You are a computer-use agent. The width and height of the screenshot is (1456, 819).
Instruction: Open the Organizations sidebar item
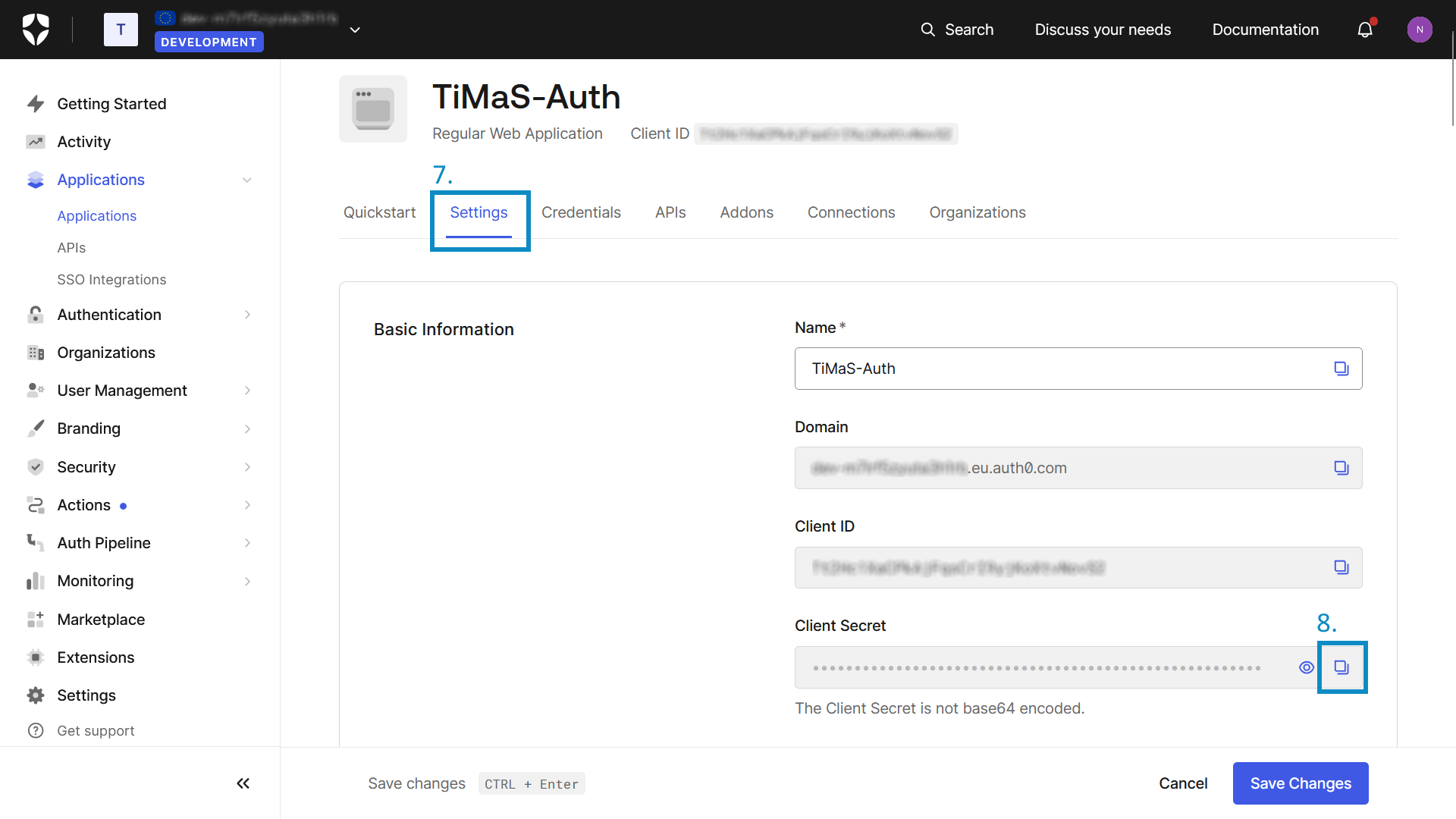106,353
